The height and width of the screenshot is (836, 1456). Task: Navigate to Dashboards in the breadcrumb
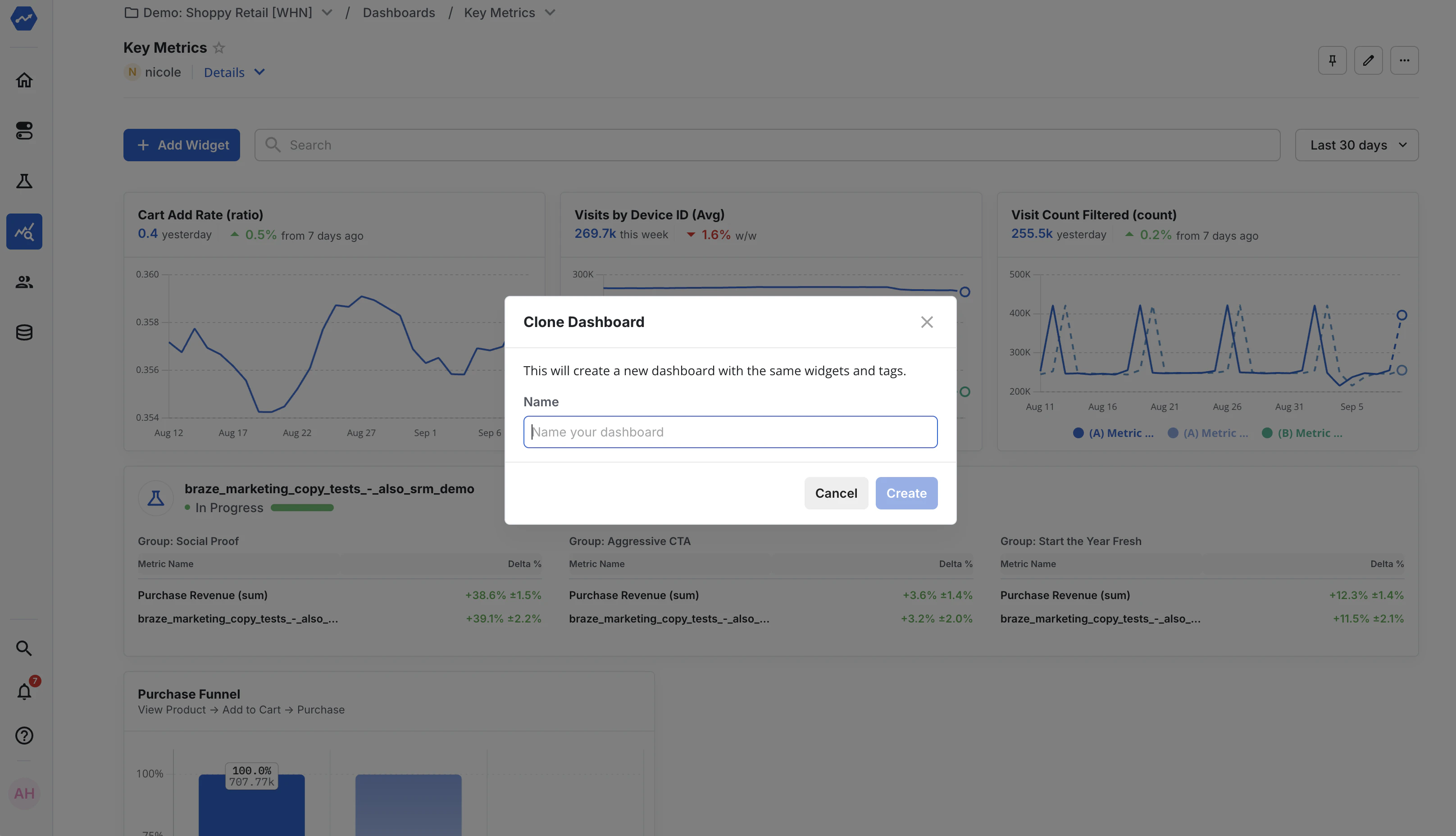coord(398,12)
